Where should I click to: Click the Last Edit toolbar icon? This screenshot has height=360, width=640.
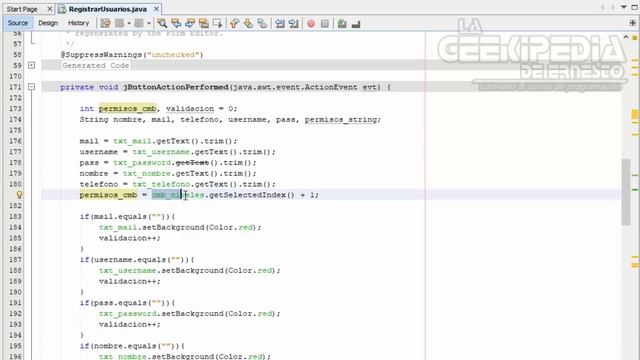coord(105,23)
